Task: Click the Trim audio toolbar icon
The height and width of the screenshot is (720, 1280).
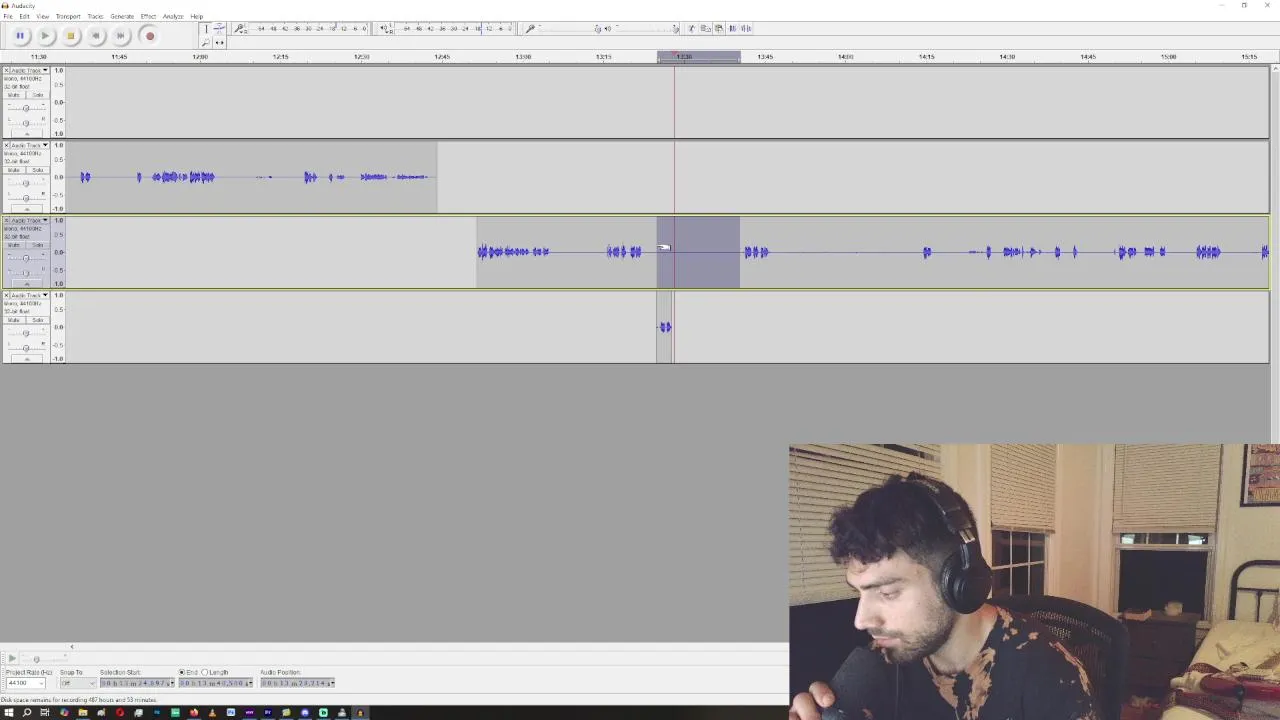Action: point(732,29)
